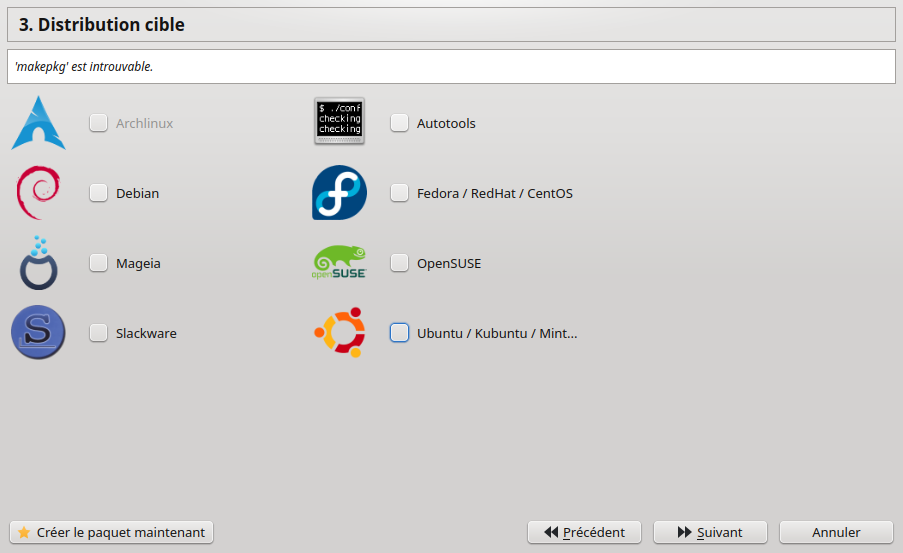Click the Ubuntu / Kubuntu / Mint... label
The height and width of the screenshot is (553, 903).
click(497, 334)
